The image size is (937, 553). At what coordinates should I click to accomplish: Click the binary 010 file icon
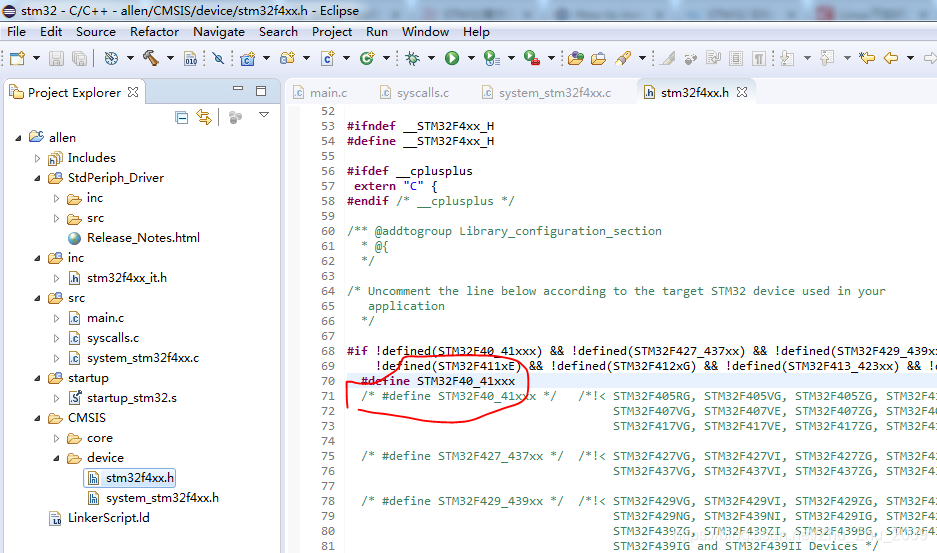(x=191, y=58)
